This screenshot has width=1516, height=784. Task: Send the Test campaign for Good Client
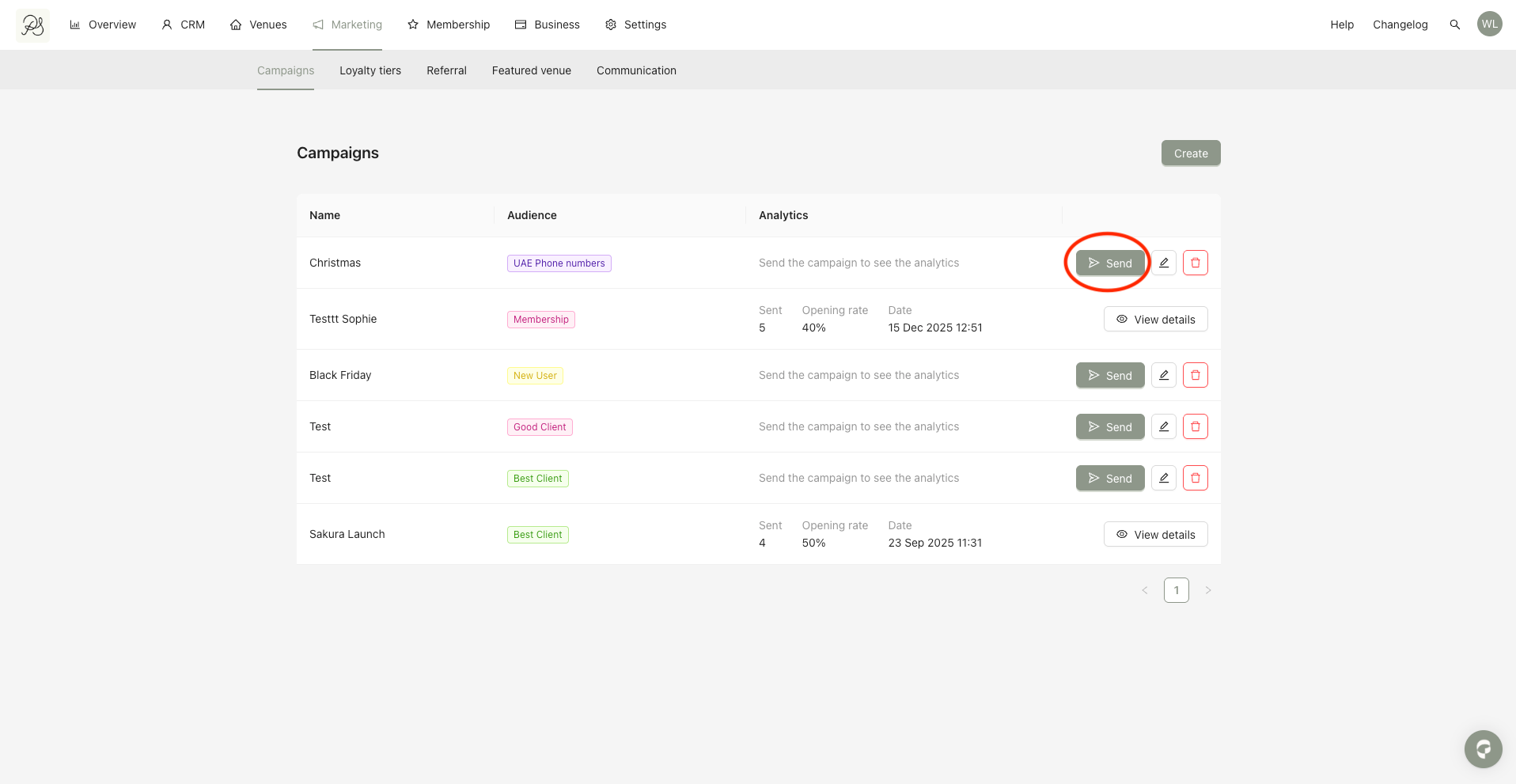[x=1110, y=426]
